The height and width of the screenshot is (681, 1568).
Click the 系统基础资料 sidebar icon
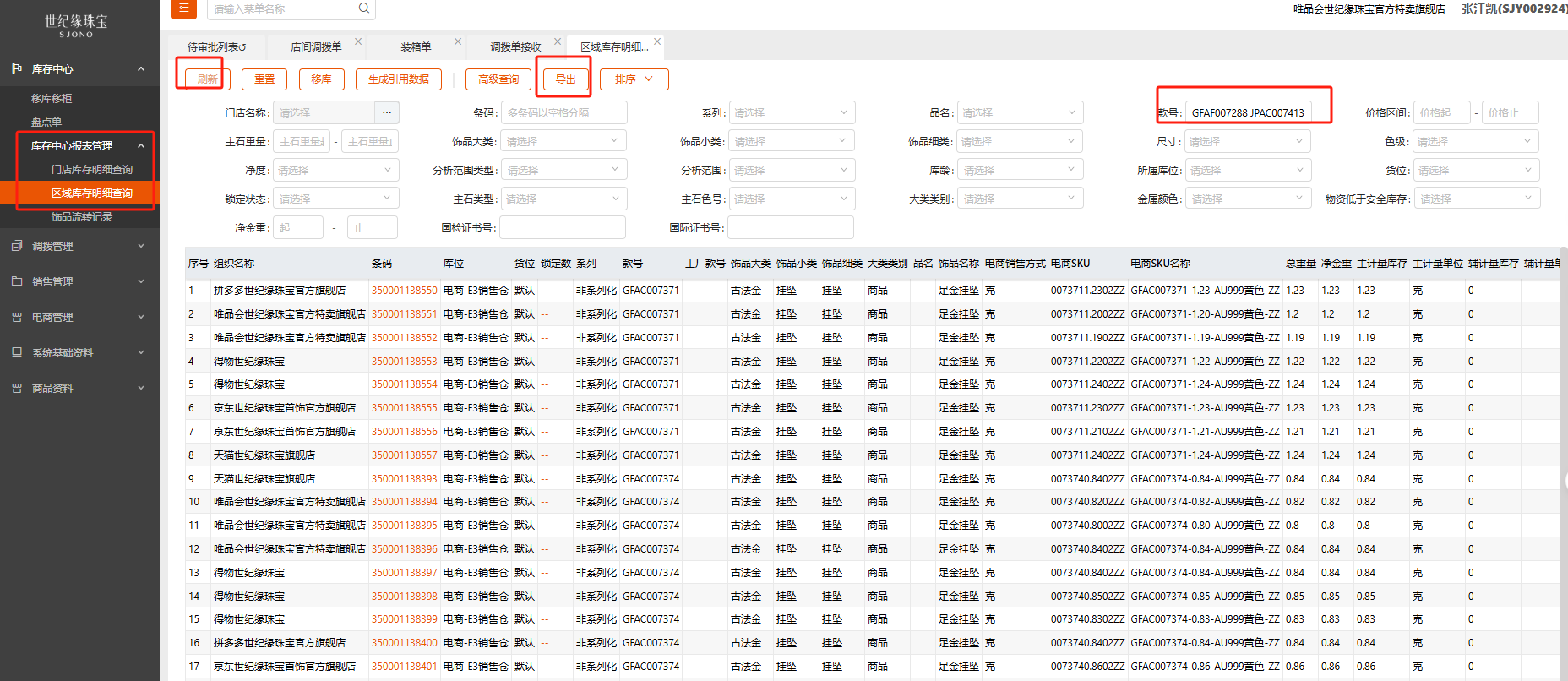17,352
